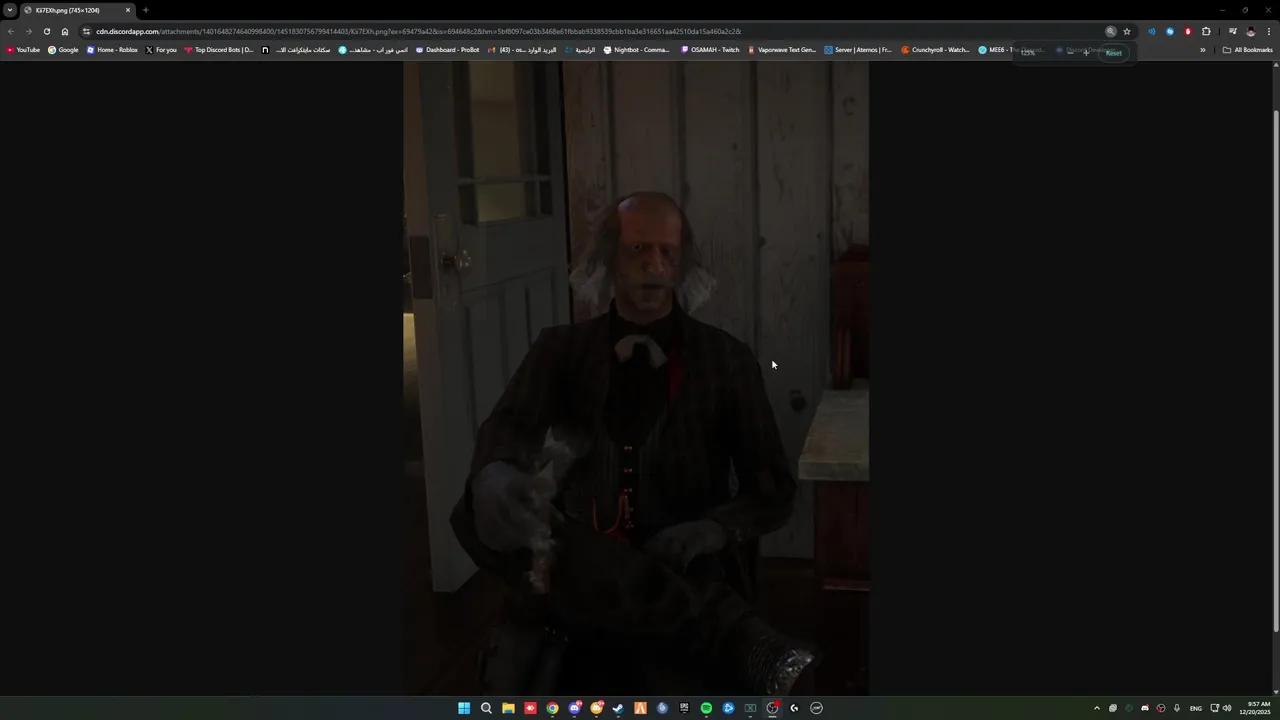Open the OSAMAH - Twitch bookmark
The image size is (1280, 720).
[710, 50]
